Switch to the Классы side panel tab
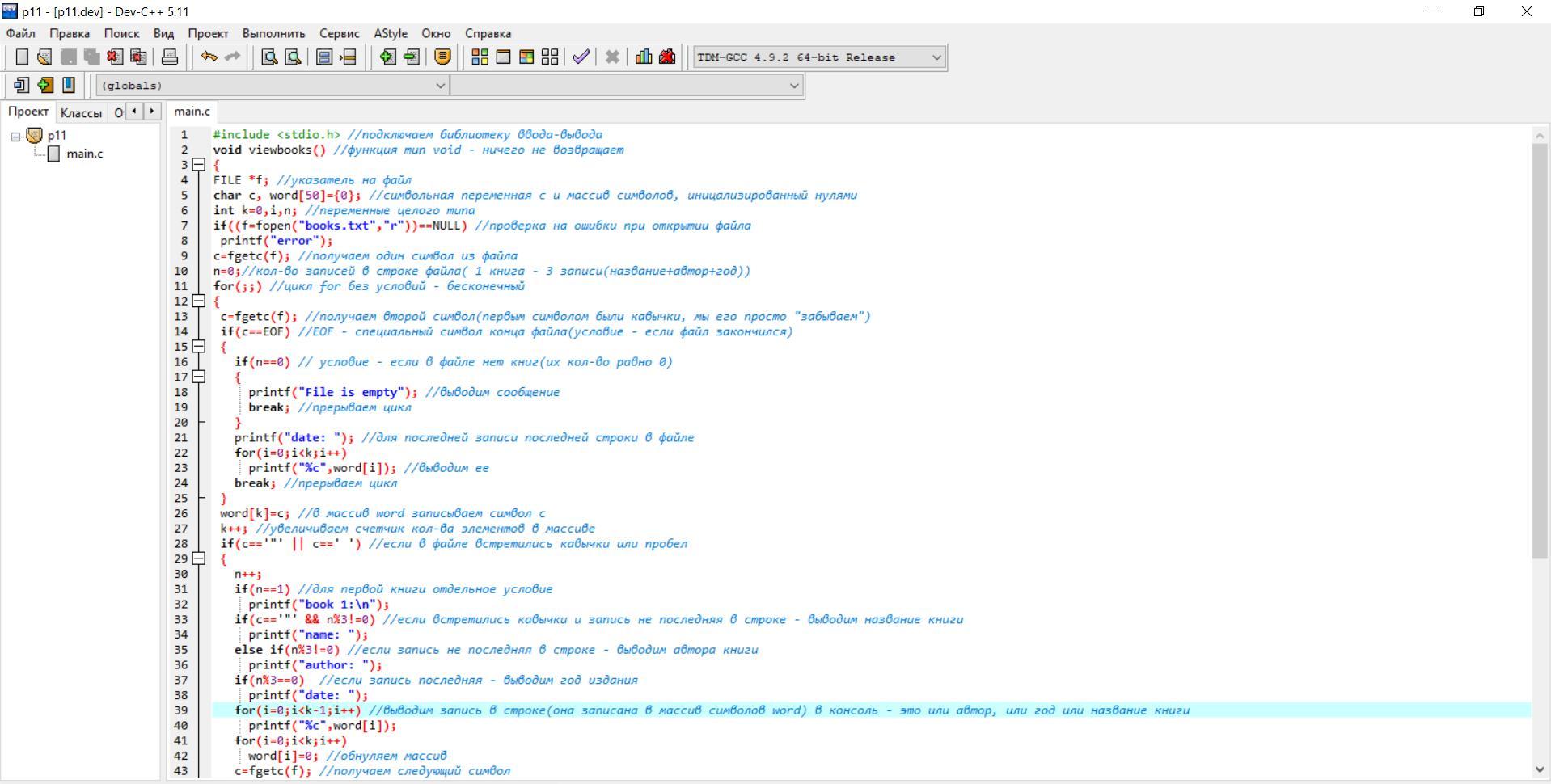The image size is (1551, 784). [81, 112]
